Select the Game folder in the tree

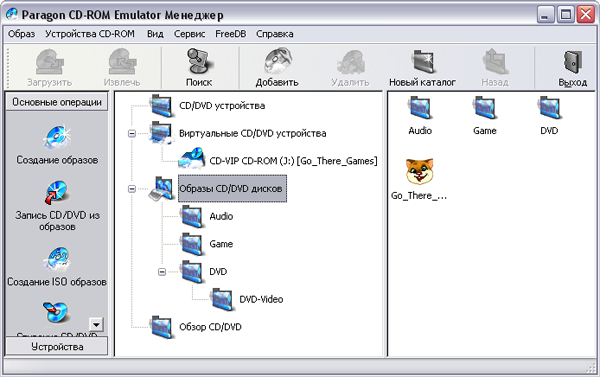221,244
